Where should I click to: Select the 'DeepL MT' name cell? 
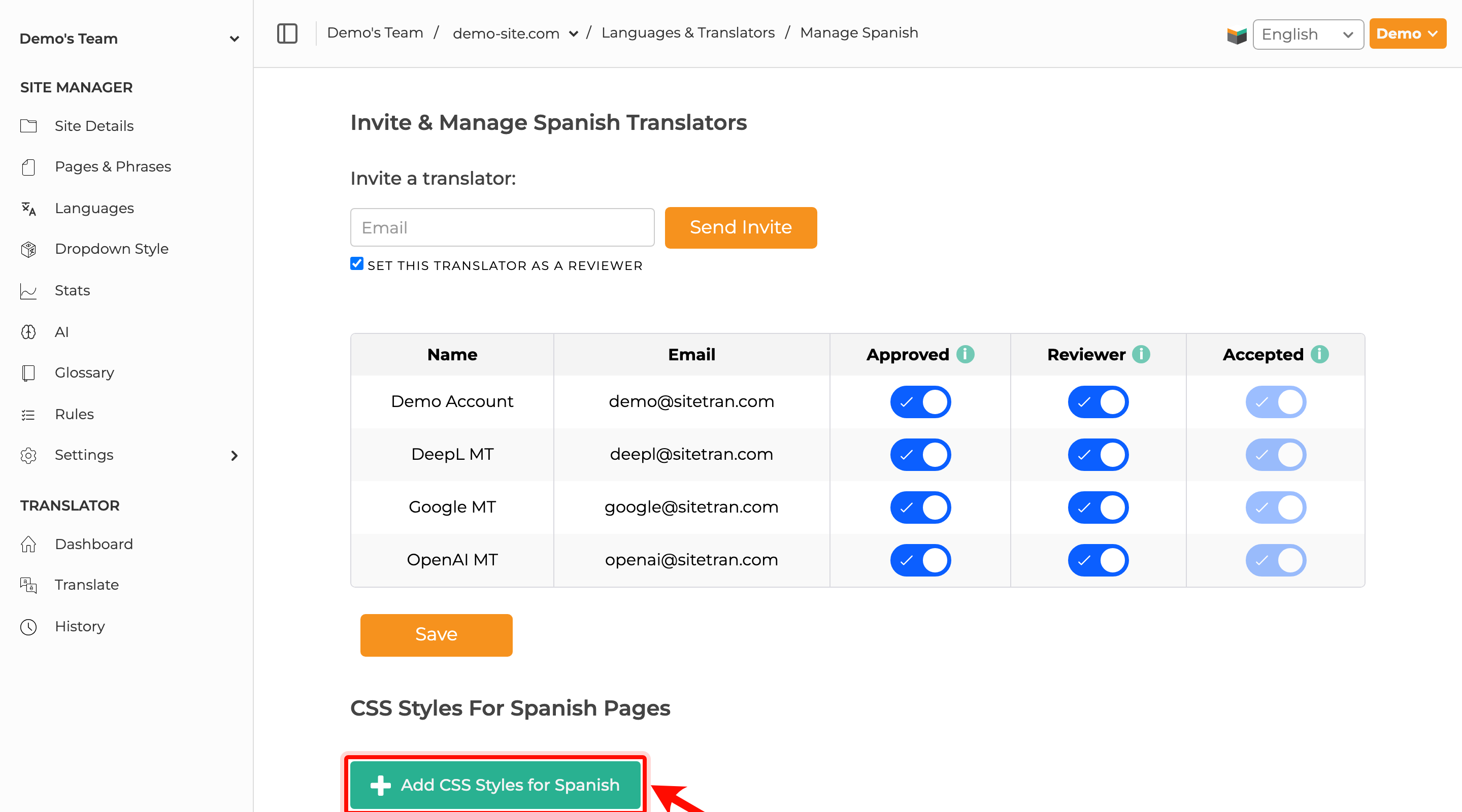coord(452,455)
